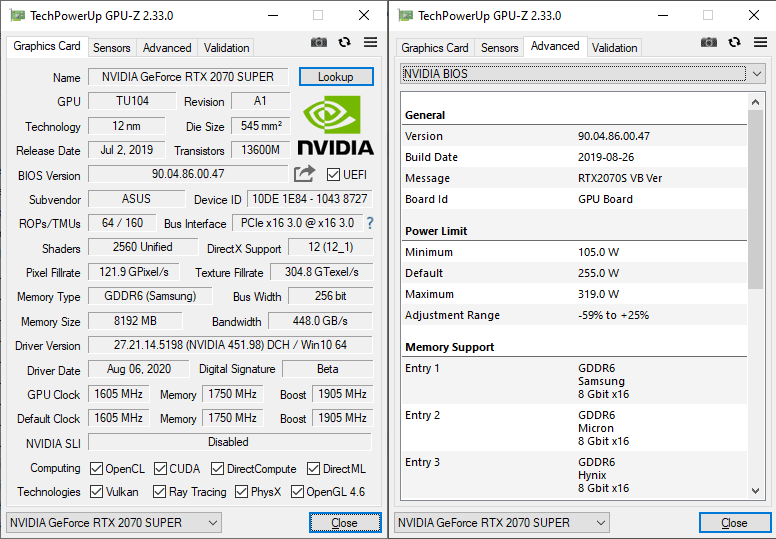Viewport: 776px width, 539px height.
Task: Open the hamburger menu in right window
Action: tap(760, 43)
